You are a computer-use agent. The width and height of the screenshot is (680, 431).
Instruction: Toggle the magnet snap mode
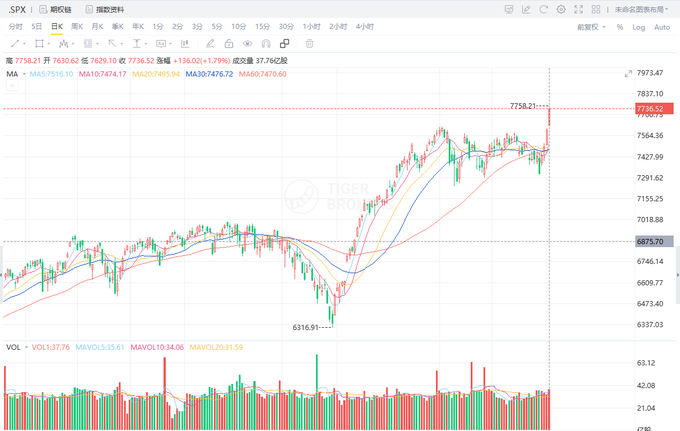266,43
